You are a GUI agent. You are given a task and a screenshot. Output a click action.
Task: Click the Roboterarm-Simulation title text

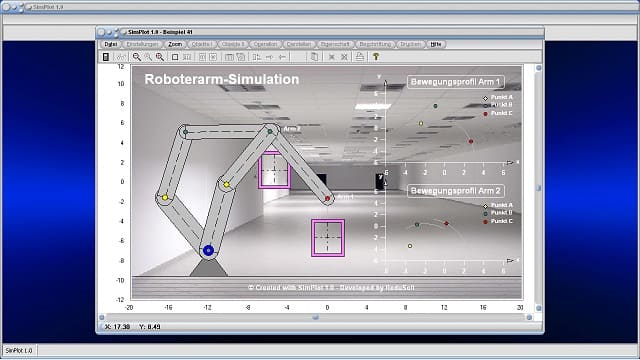click(222, 79)
